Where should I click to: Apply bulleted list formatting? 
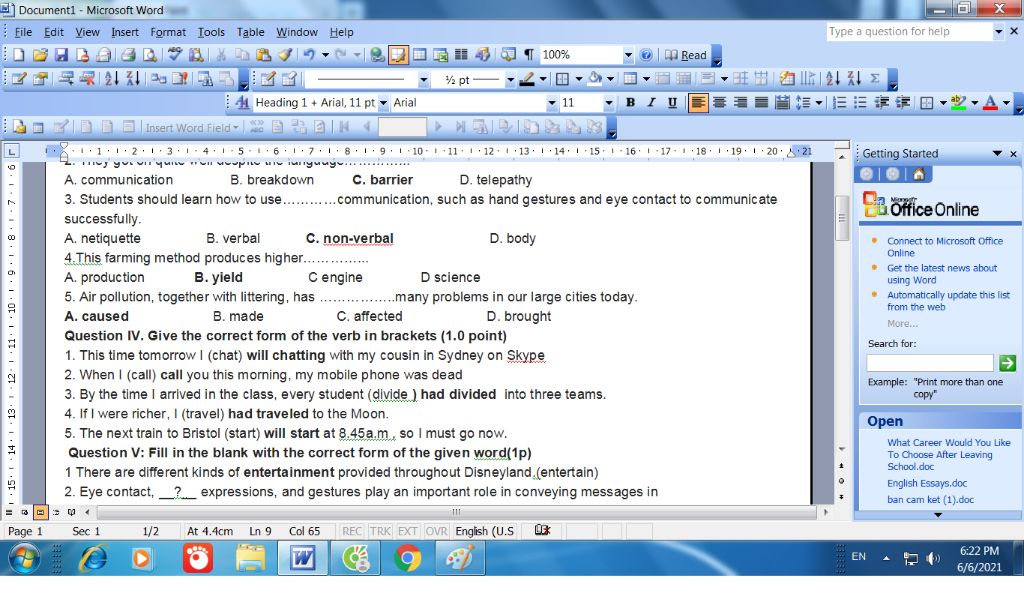[861, 103]
